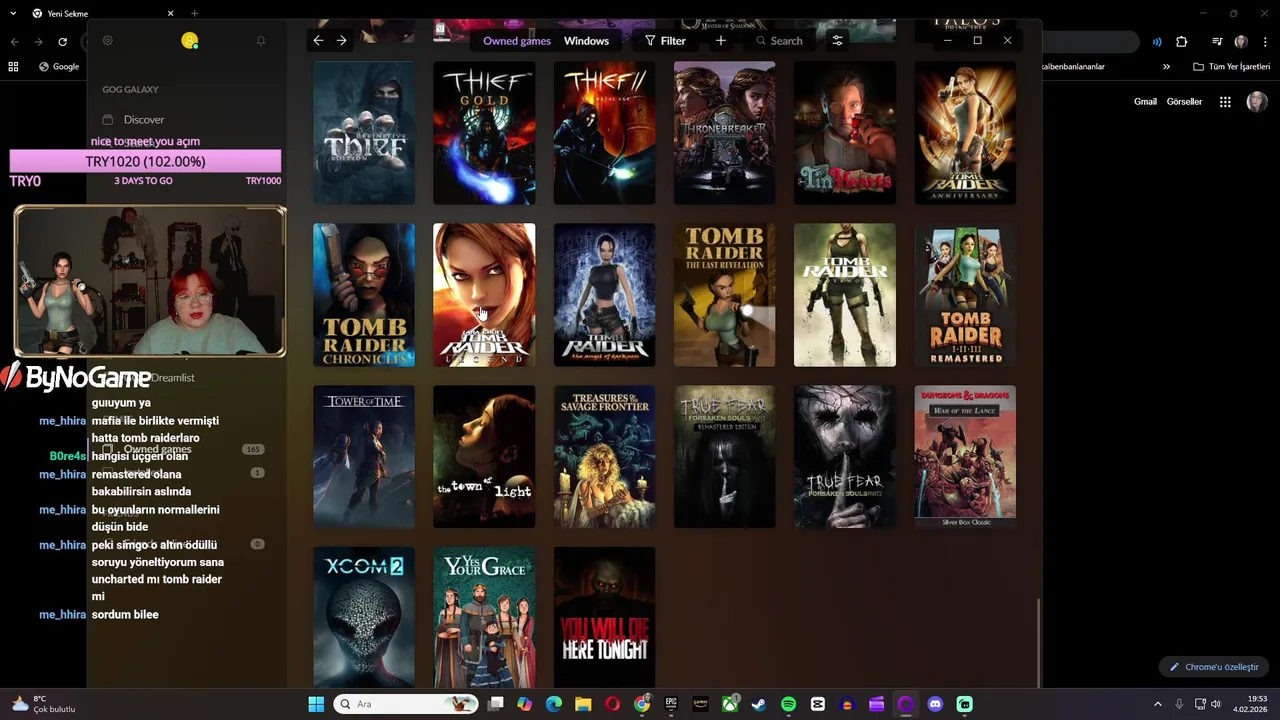Open Discord from taskbar
Image resolution: width=1280 pixels, height=720 pixels.
coord(935,704)
